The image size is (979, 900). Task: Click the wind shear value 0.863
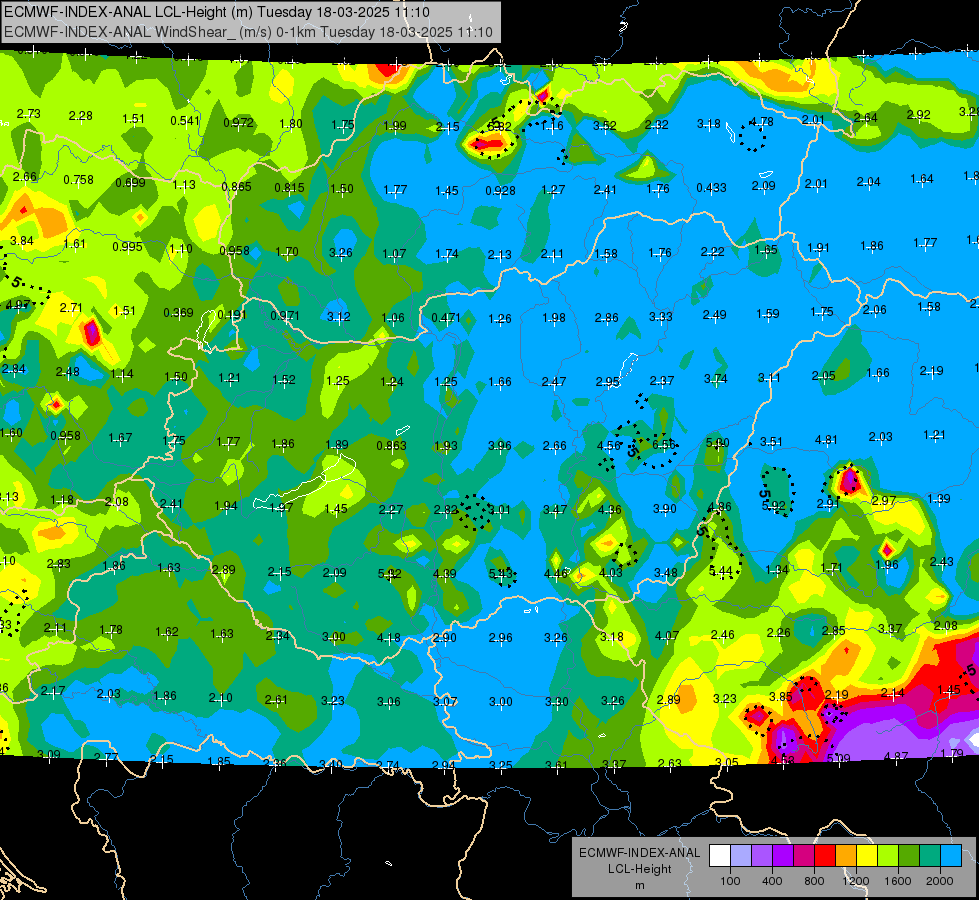click(x=391, y=446)
